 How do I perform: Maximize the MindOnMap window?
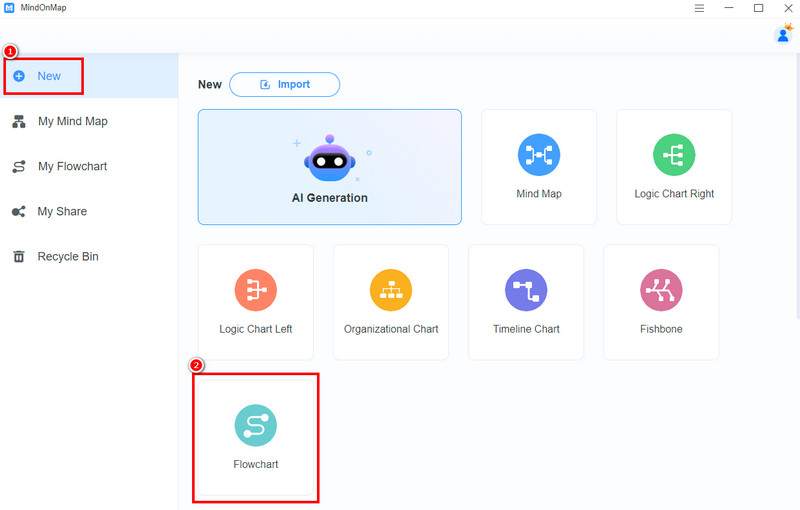pos(758,8)
